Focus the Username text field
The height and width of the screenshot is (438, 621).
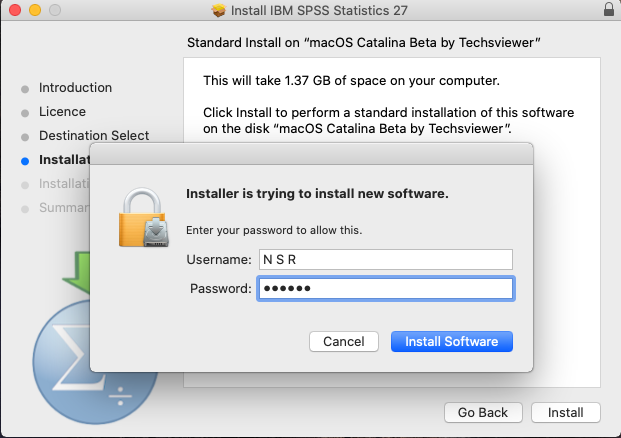[x=385, y=260]
